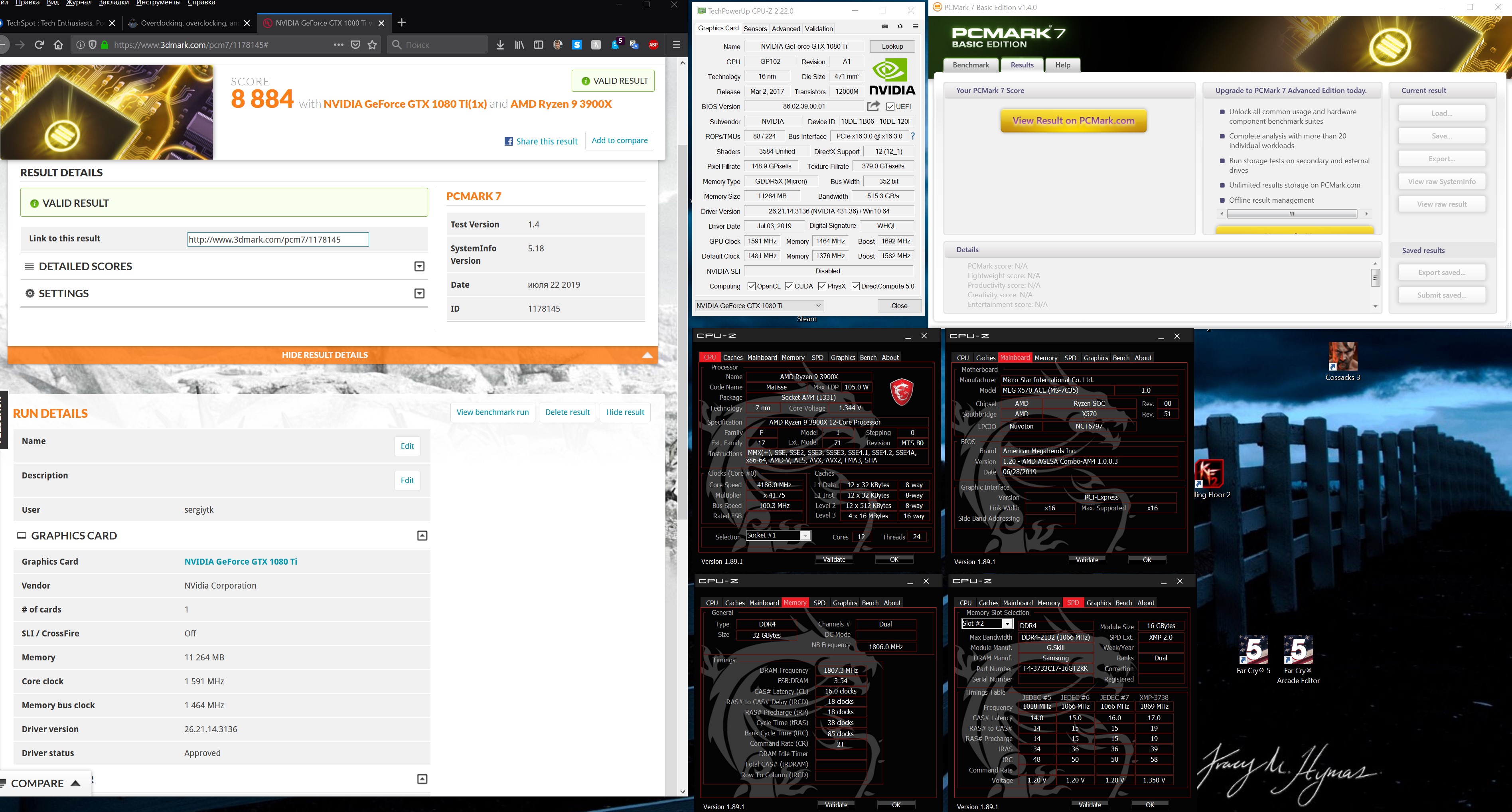Click the translate extension icon in Firefox

pyautogui.click(x=634, y=45)
